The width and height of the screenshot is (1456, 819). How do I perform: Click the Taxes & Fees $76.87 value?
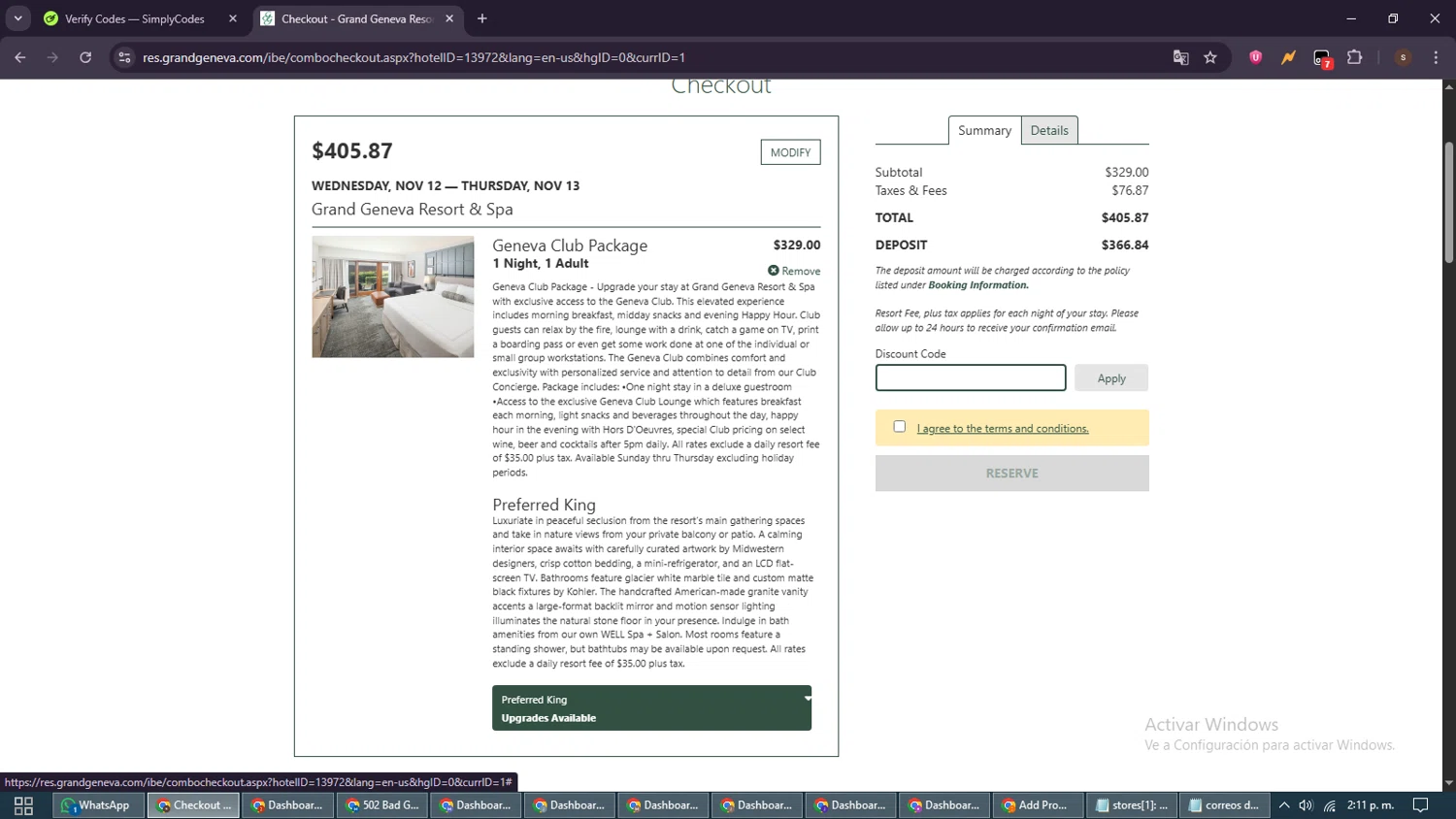tap(1130, 190)
